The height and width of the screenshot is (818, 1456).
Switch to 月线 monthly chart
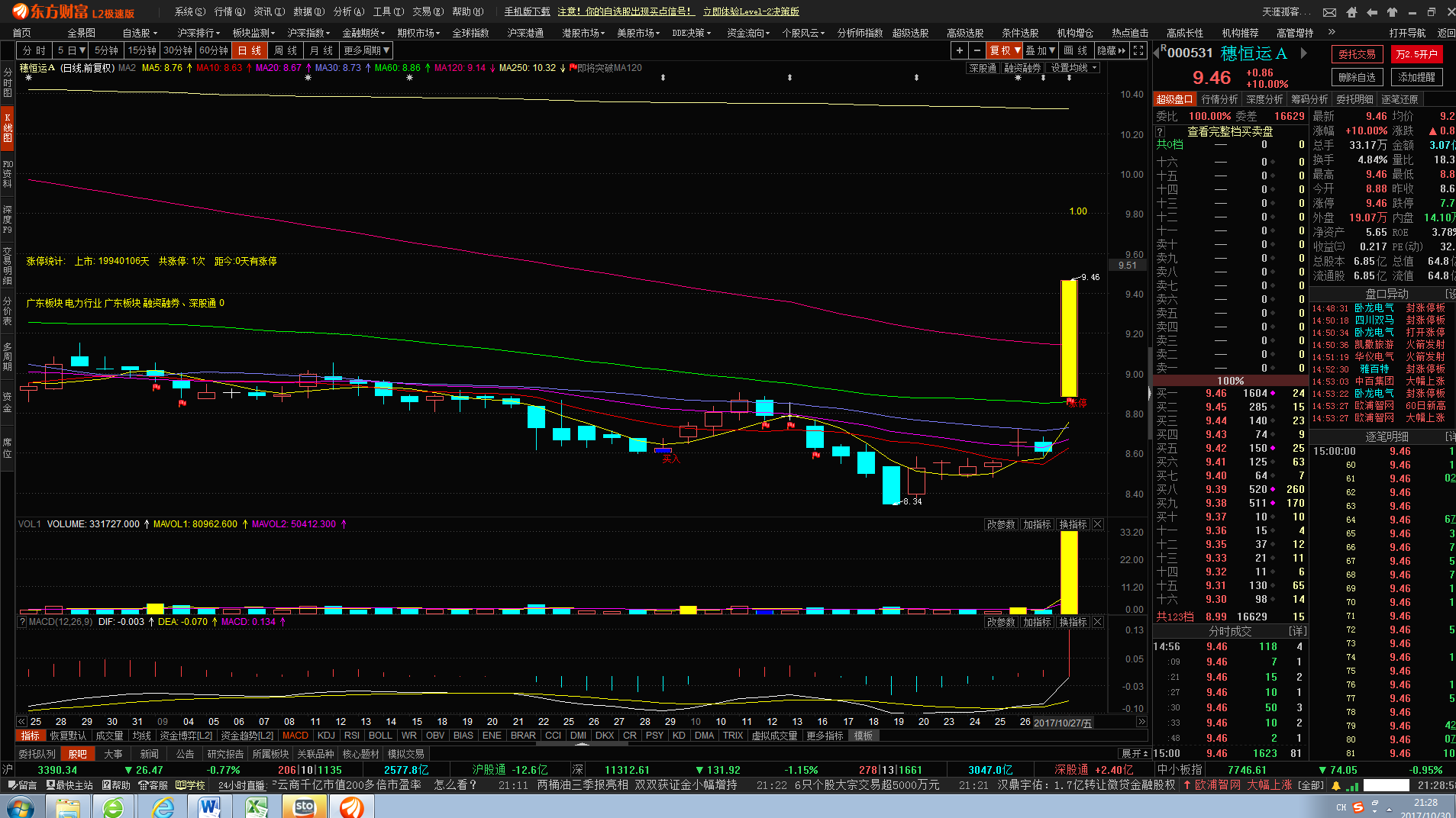click(321, 50)
